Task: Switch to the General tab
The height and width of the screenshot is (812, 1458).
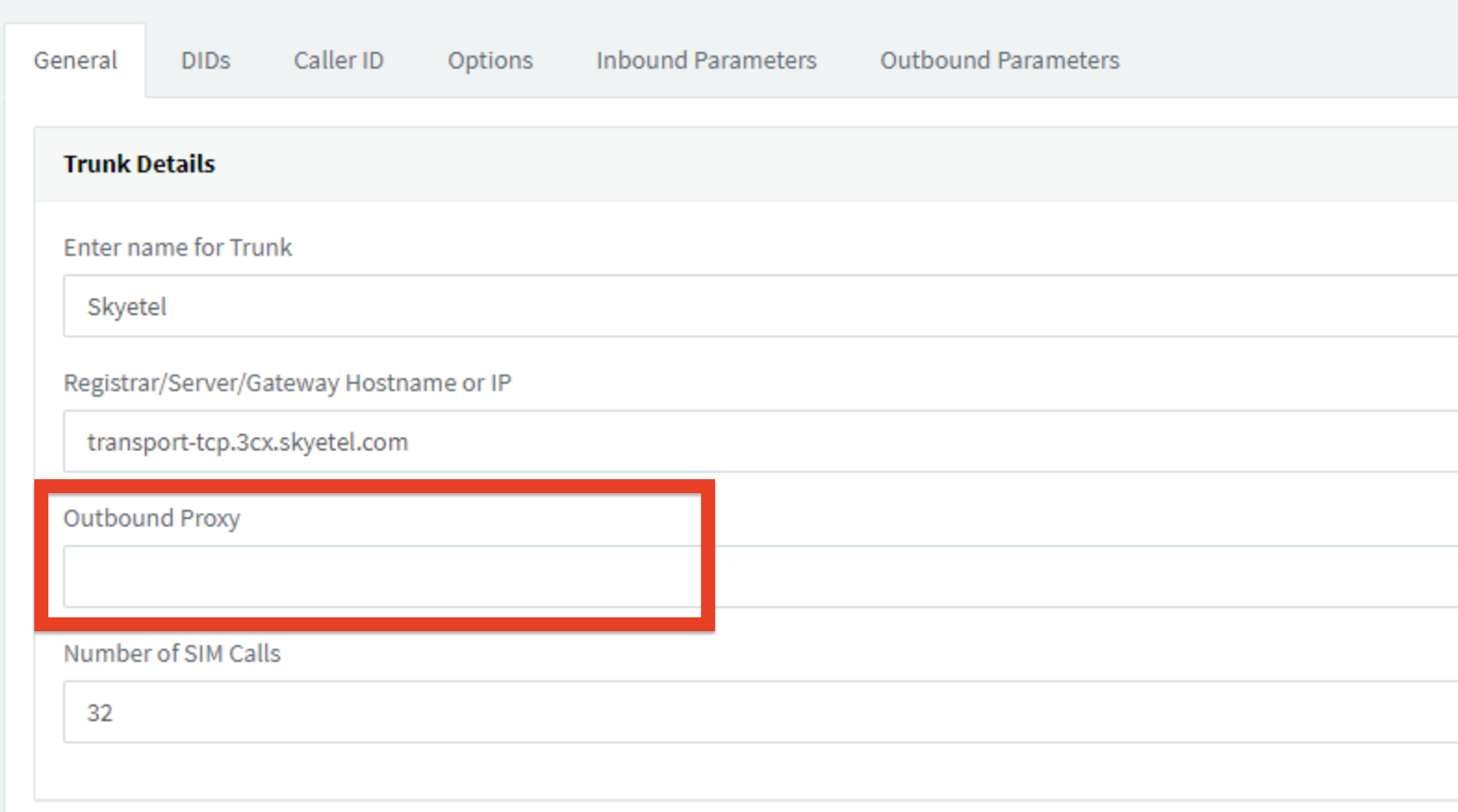Action: (x=75, y=60)
